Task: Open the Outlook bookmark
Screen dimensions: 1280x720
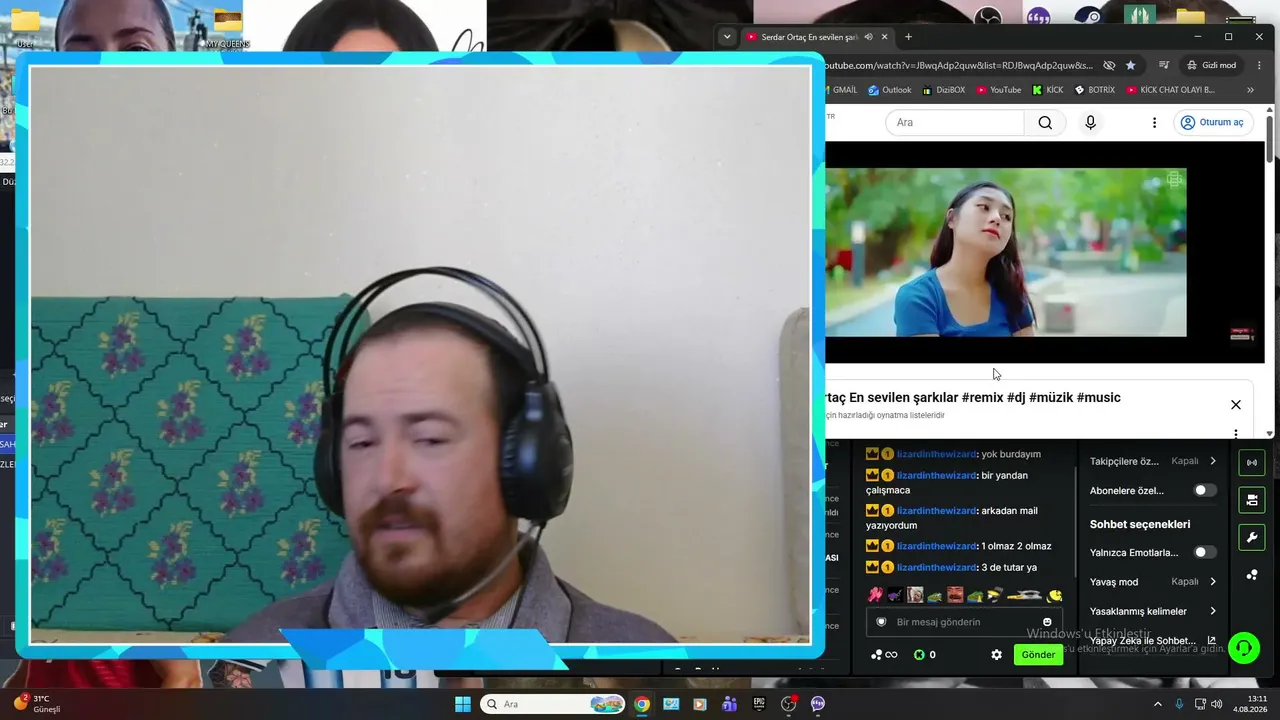Action: (889, 90)
